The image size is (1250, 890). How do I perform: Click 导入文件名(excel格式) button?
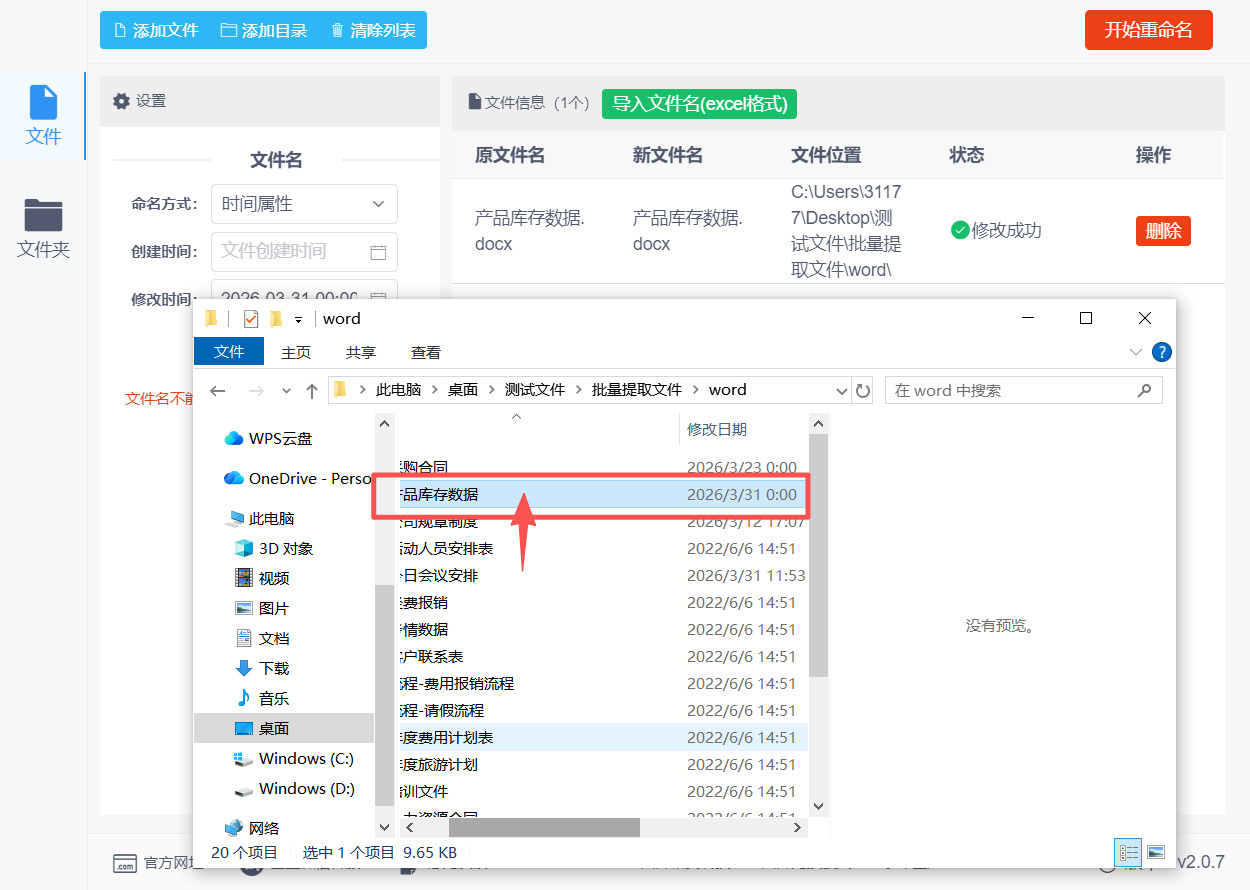[699, 103]
